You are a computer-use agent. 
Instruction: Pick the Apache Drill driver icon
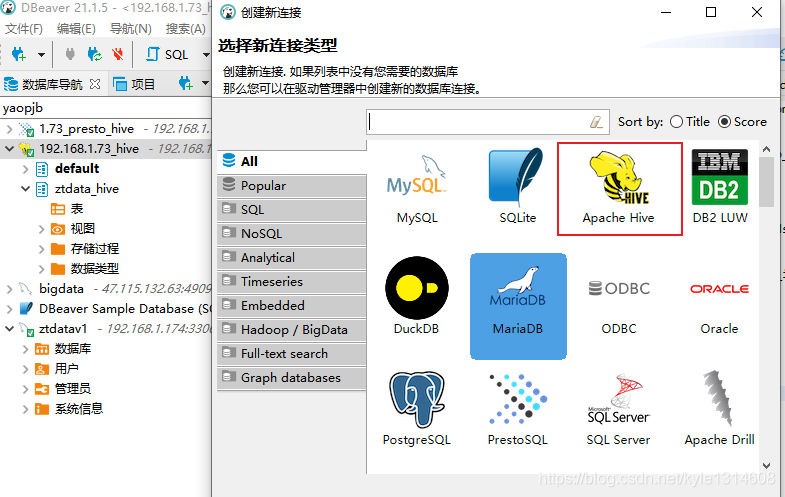click(x=719, y=398)
